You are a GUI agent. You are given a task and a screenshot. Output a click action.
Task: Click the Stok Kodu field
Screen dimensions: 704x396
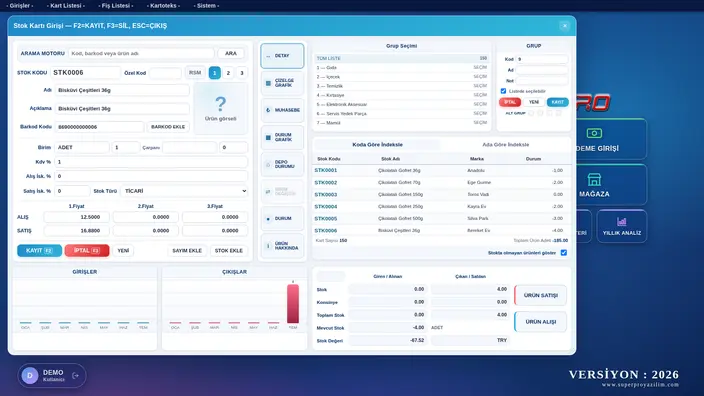(x=85, y=73)
